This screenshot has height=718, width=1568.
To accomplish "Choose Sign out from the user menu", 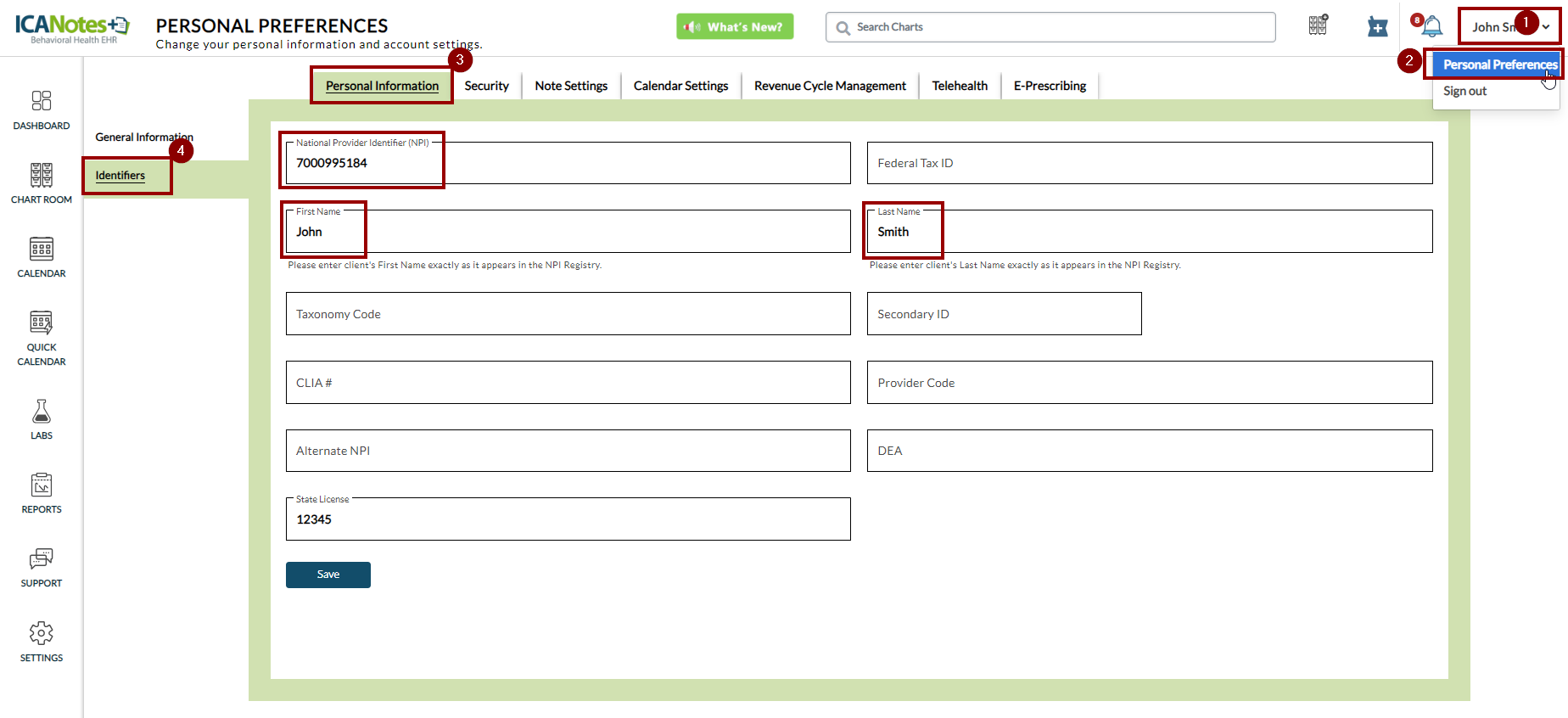I will (x=1464, y=91).
